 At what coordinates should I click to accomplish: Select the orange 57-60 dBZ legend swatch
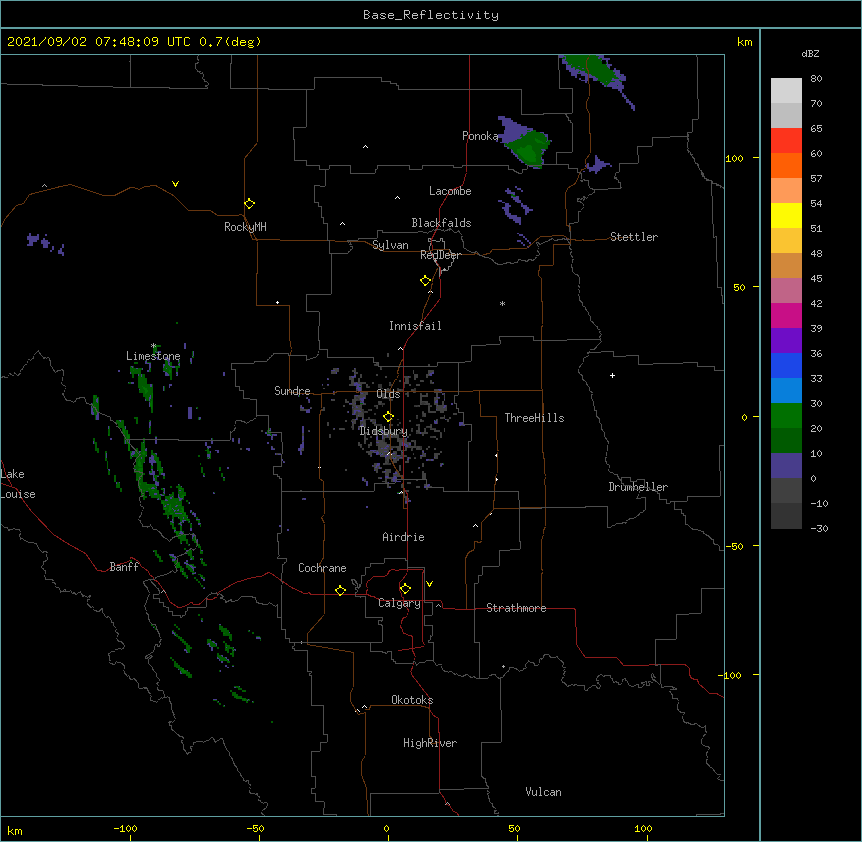[x=786, y=165]
